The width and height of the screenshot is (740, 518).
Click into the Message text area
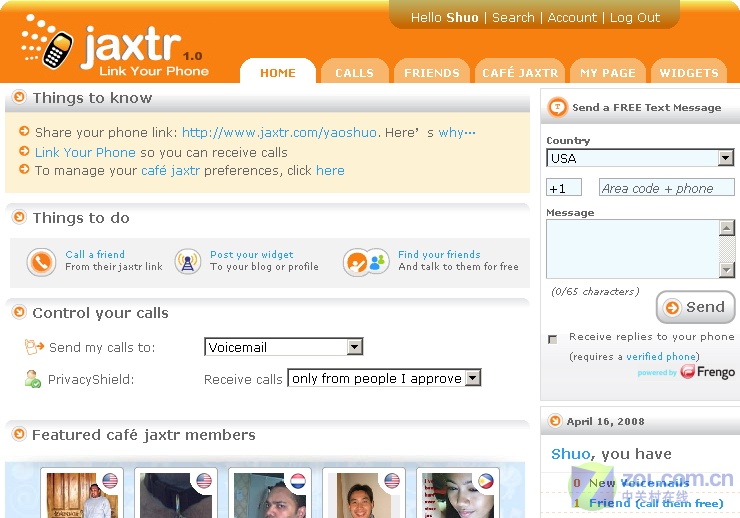point(633,249)
